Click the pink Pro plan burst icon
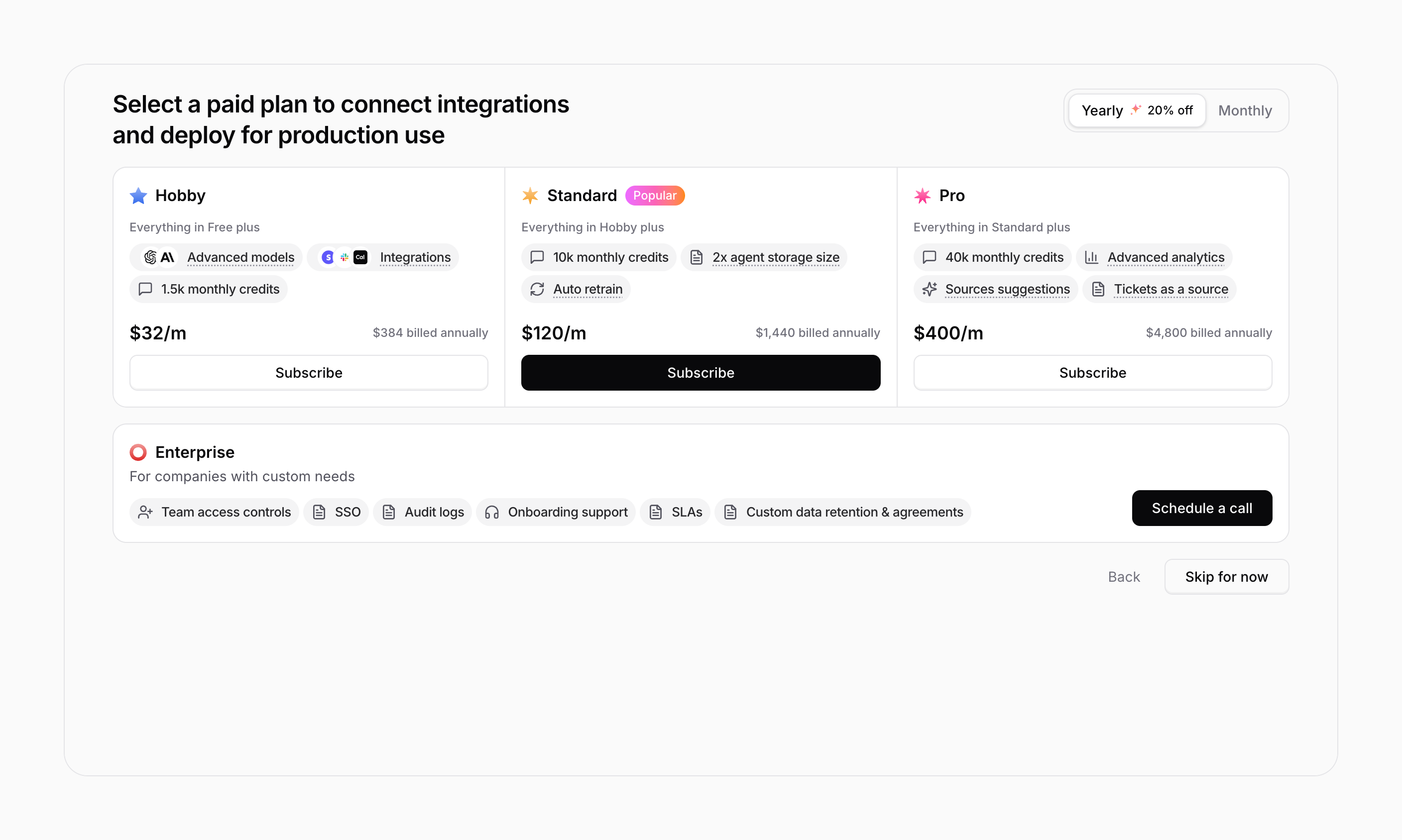This screenshot has width=1402, height=840. (x=923, y=196)
